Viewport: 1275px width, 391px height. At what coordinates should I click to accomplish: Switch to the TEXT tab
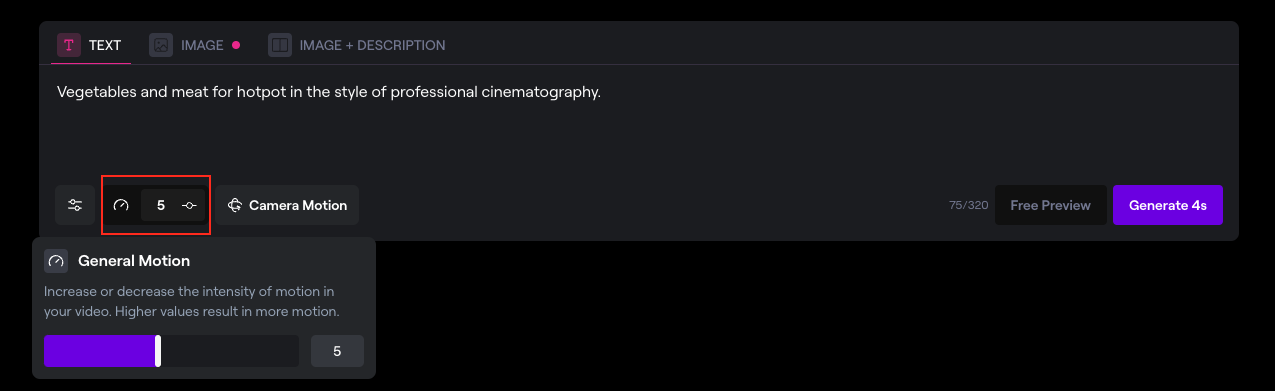pos(91,45)
